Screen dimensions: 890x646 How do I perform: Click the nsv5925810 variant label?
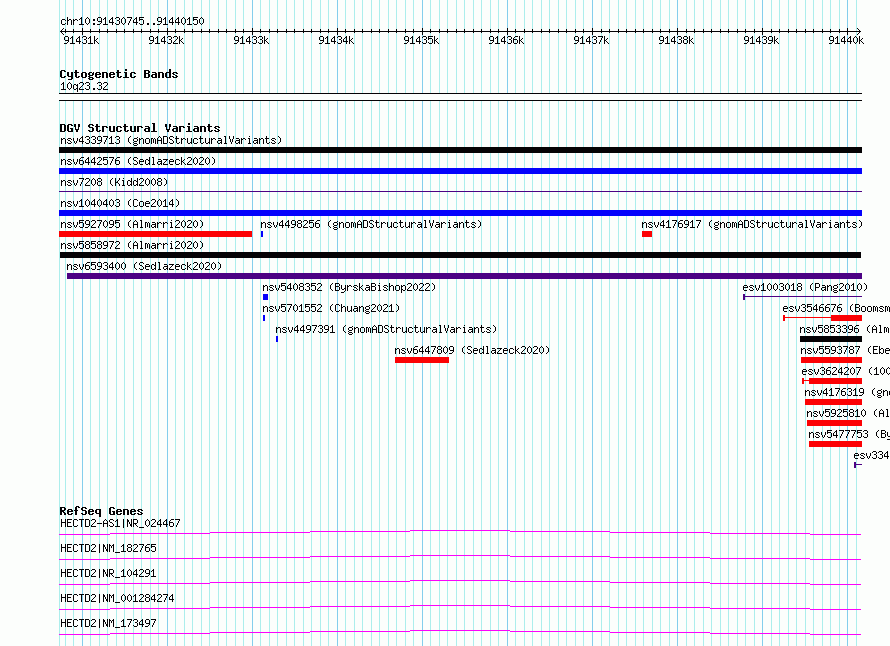point(848,413)
